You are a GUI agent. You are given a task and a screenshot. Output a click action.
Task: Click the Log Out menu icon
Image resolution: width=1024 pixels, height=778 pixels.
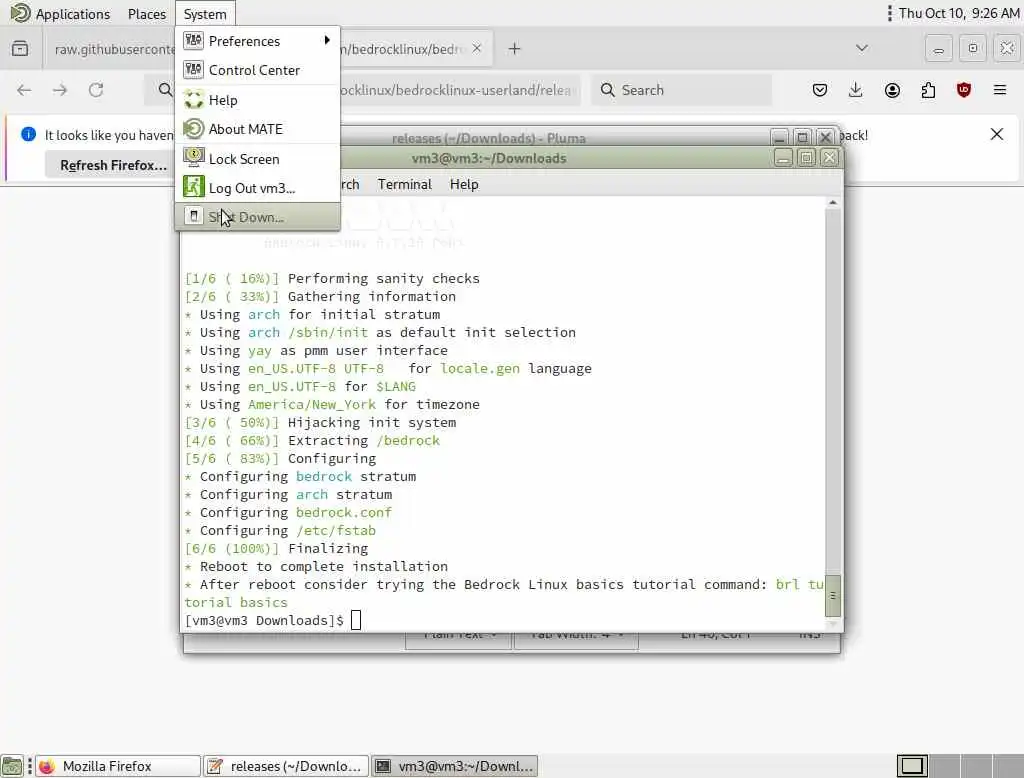tap(193, 187)
